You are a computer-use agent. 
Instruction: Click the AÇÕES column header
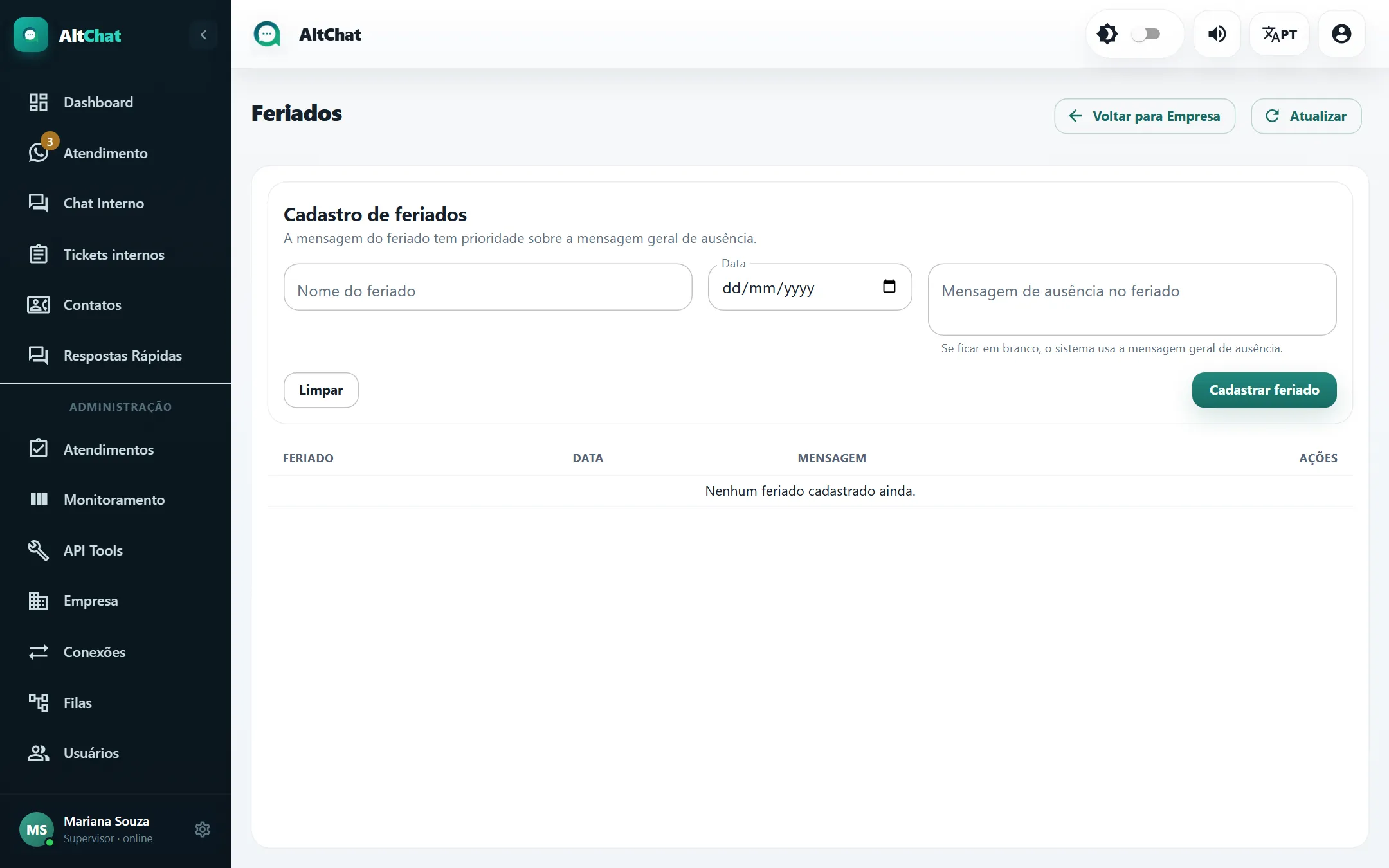1318,458
